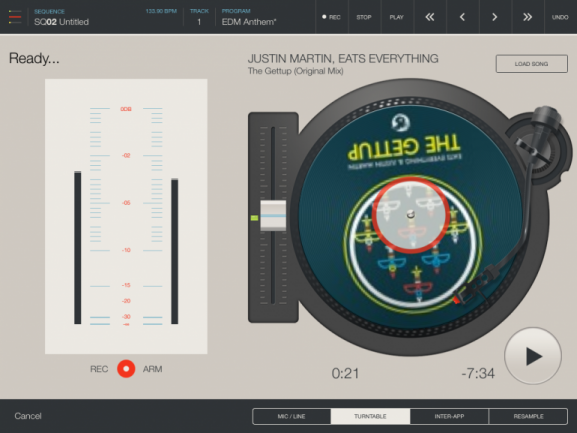This screenshot has width=577, height=433.
Task: Click the song title The Gettup (Original Mix)
Action: point(295,71)
